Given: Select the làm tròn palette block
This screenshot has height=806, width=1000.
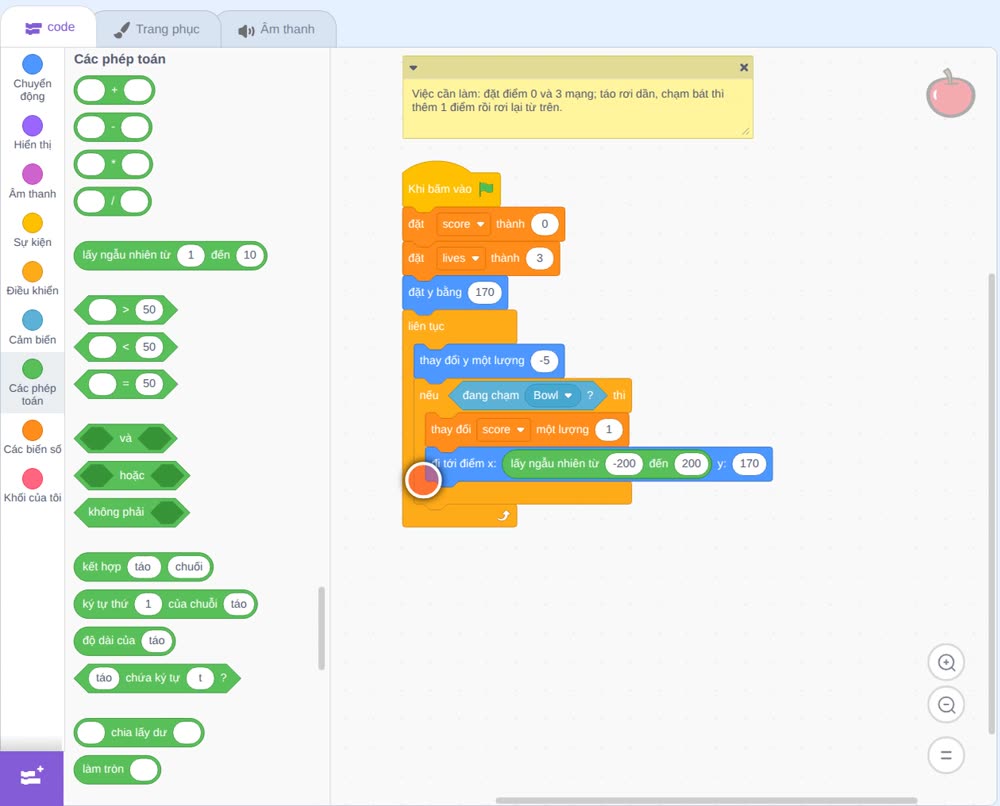Looking at the screenshot, I should [117, 769].
